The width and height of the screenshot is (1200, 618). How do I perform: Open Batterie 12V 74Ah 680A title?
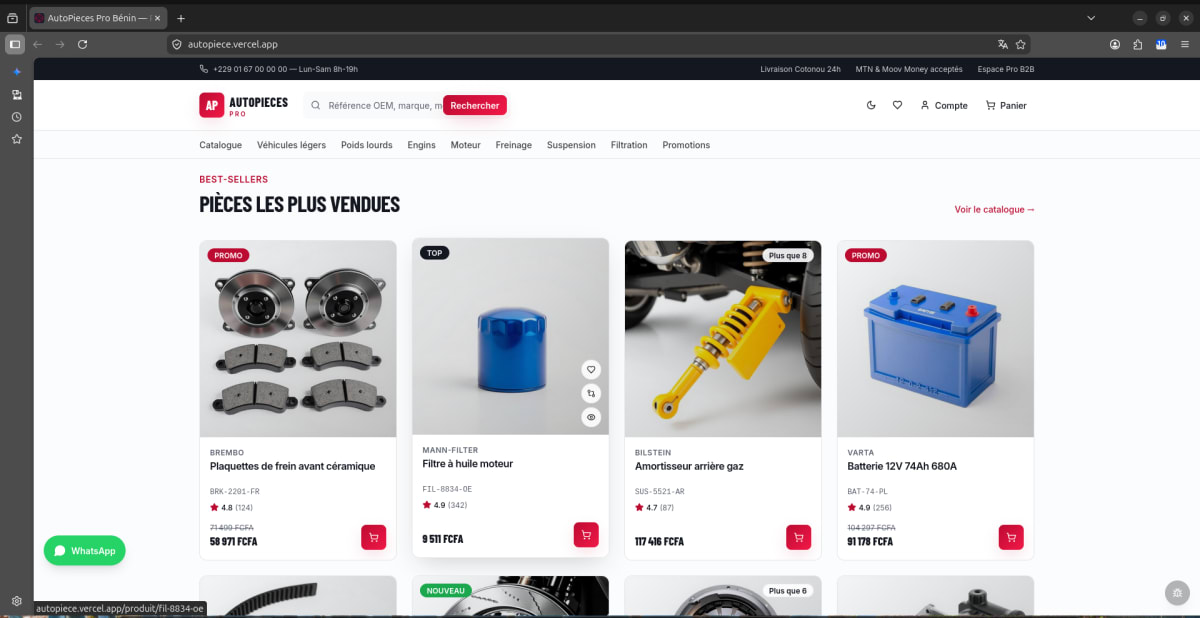pos(902,466)
